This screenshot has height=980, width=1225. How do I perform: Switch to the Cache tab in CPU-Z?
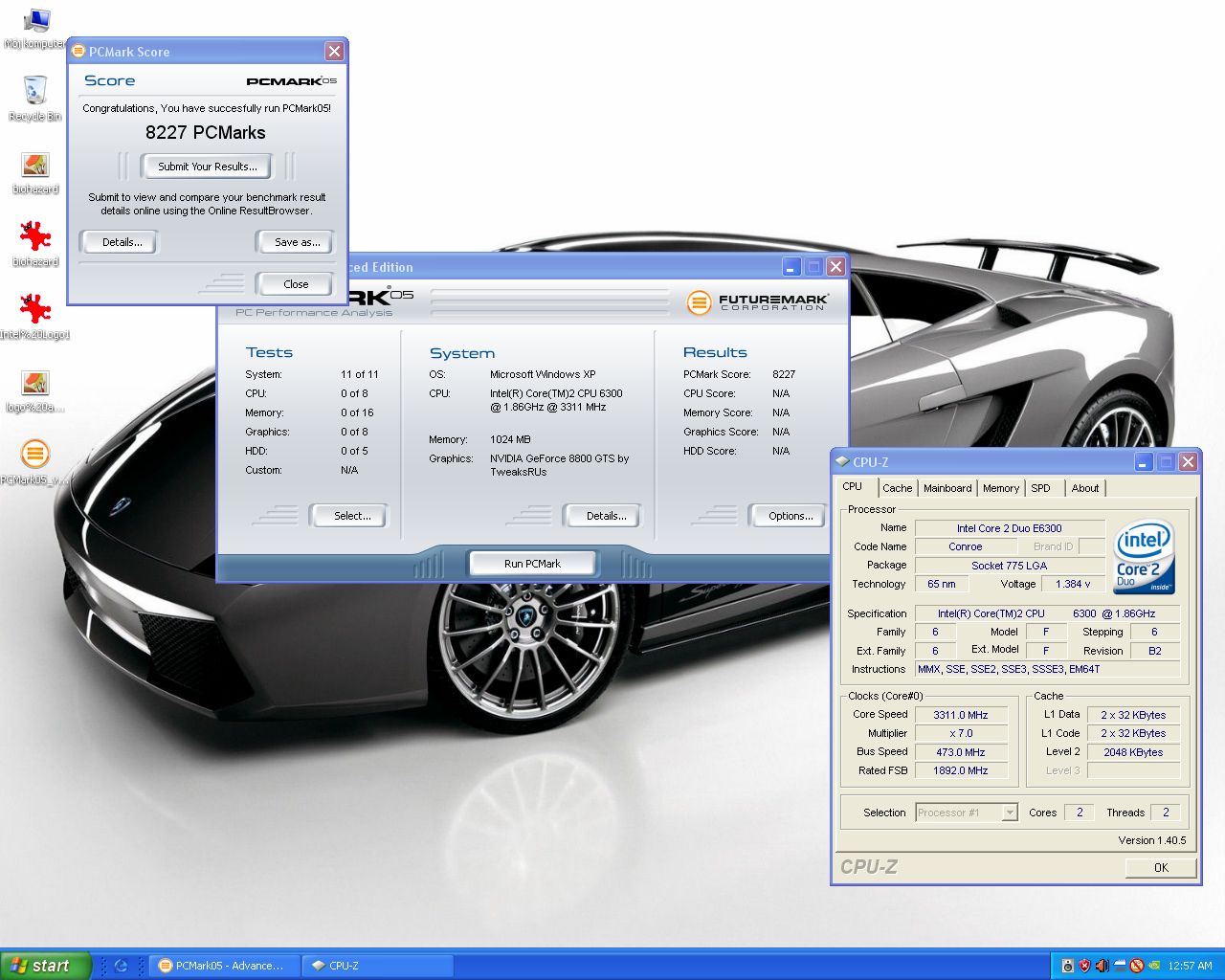tap(897, 488)
